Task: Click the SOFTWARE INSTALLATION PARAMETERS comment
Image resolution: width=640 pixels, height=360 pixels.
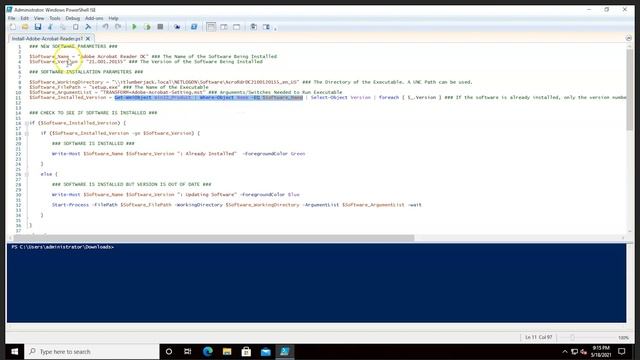Action: click(86, 72)
